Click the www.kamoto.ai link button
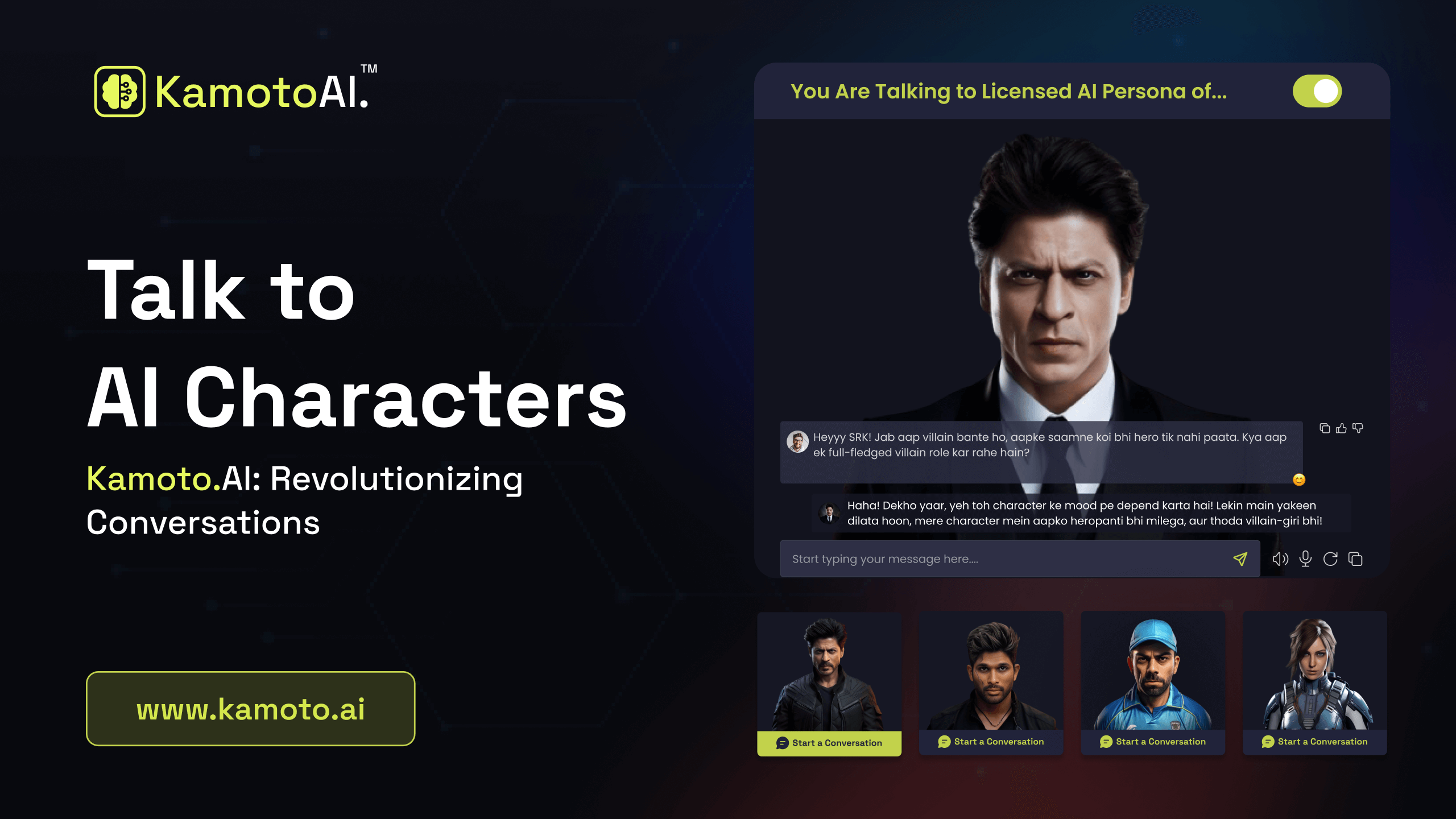This screenshot has height=819, width=1456. click(251, 709)
